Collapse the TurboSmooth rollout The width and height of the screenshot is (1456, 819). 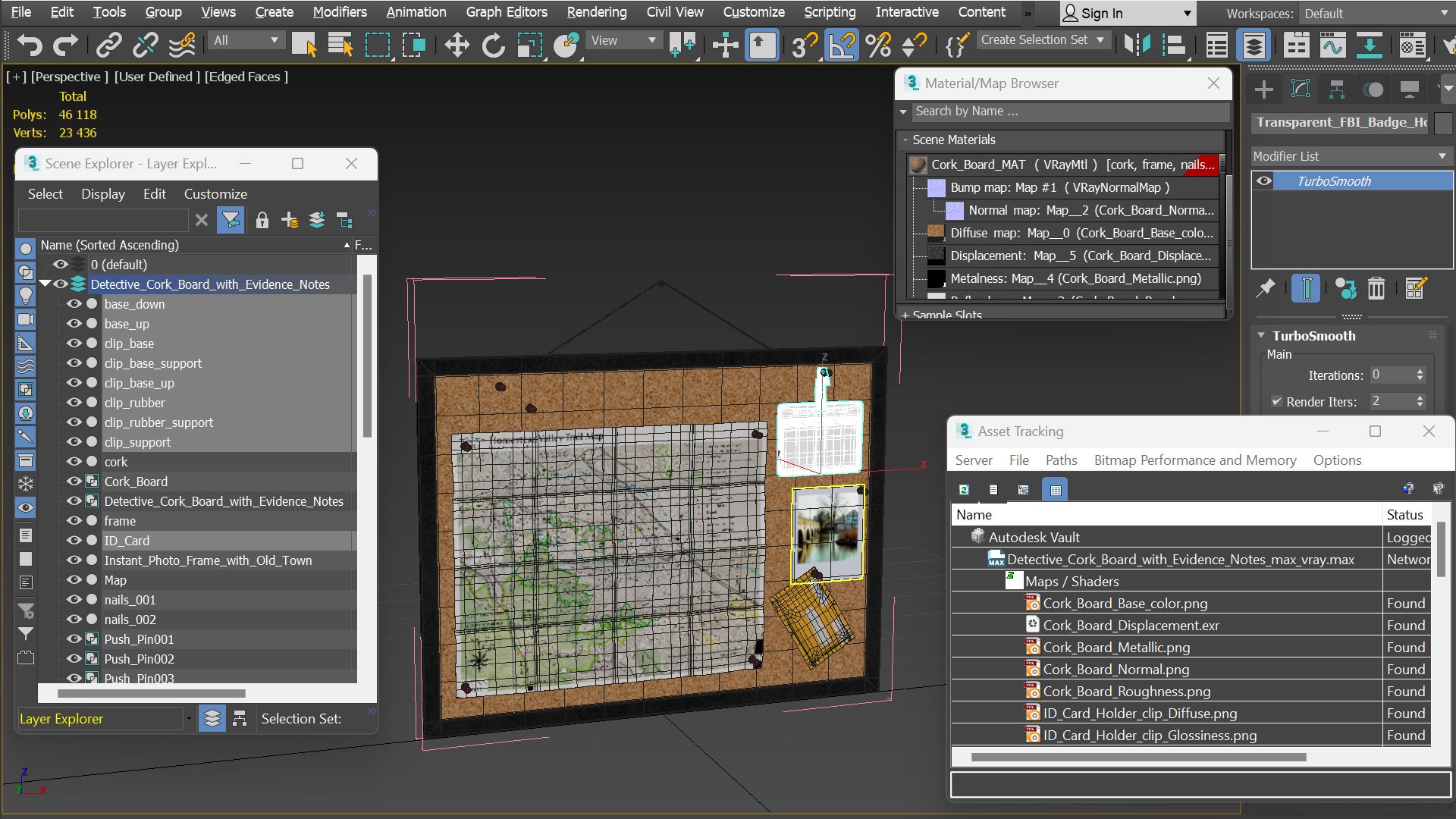pyautogui.click(x=1261, y=335)
